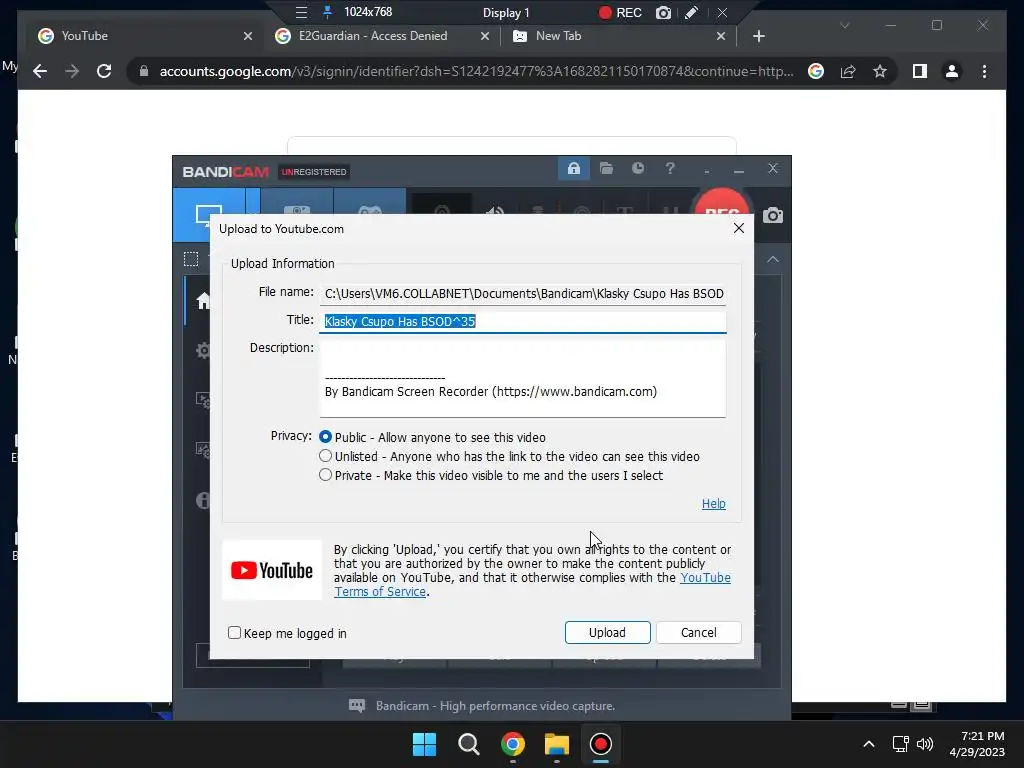Open clock showing 7:21 PM
Image resolution: width=1024 pixels, height=768 pixels.
tap(977, 744)
